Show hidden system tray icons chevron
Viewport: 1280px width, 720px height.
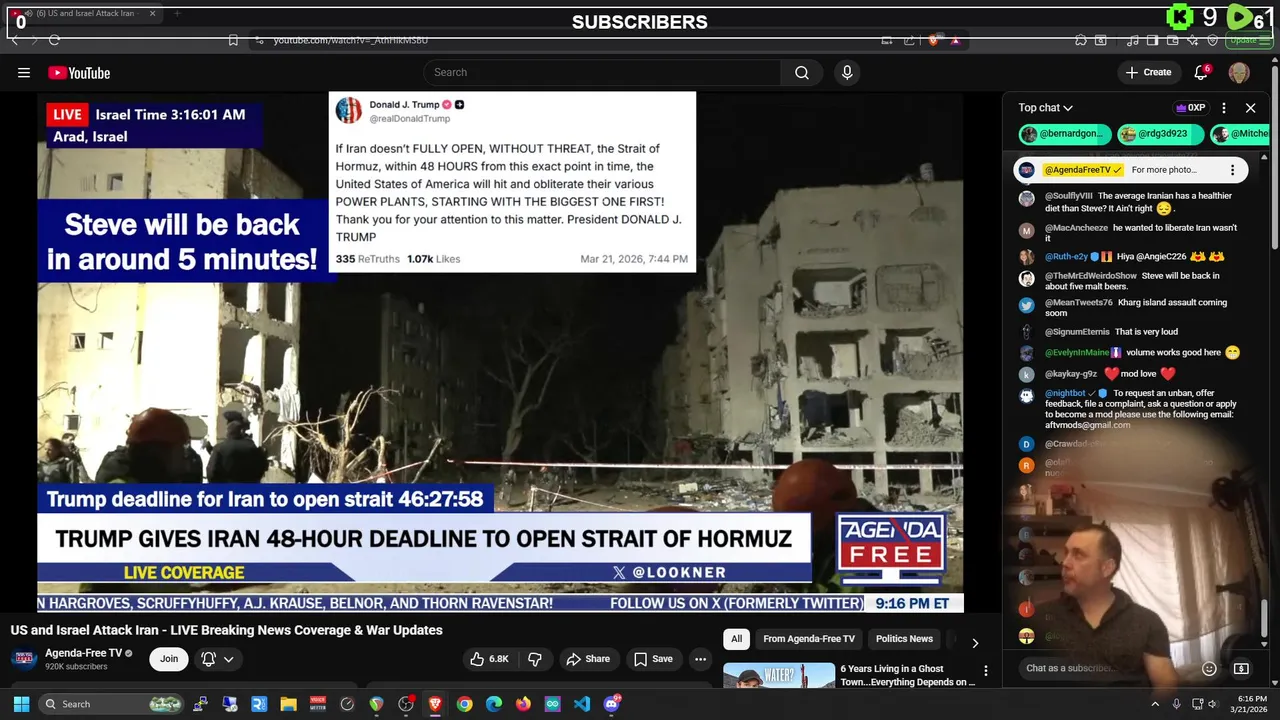[x=1154, y=704]
